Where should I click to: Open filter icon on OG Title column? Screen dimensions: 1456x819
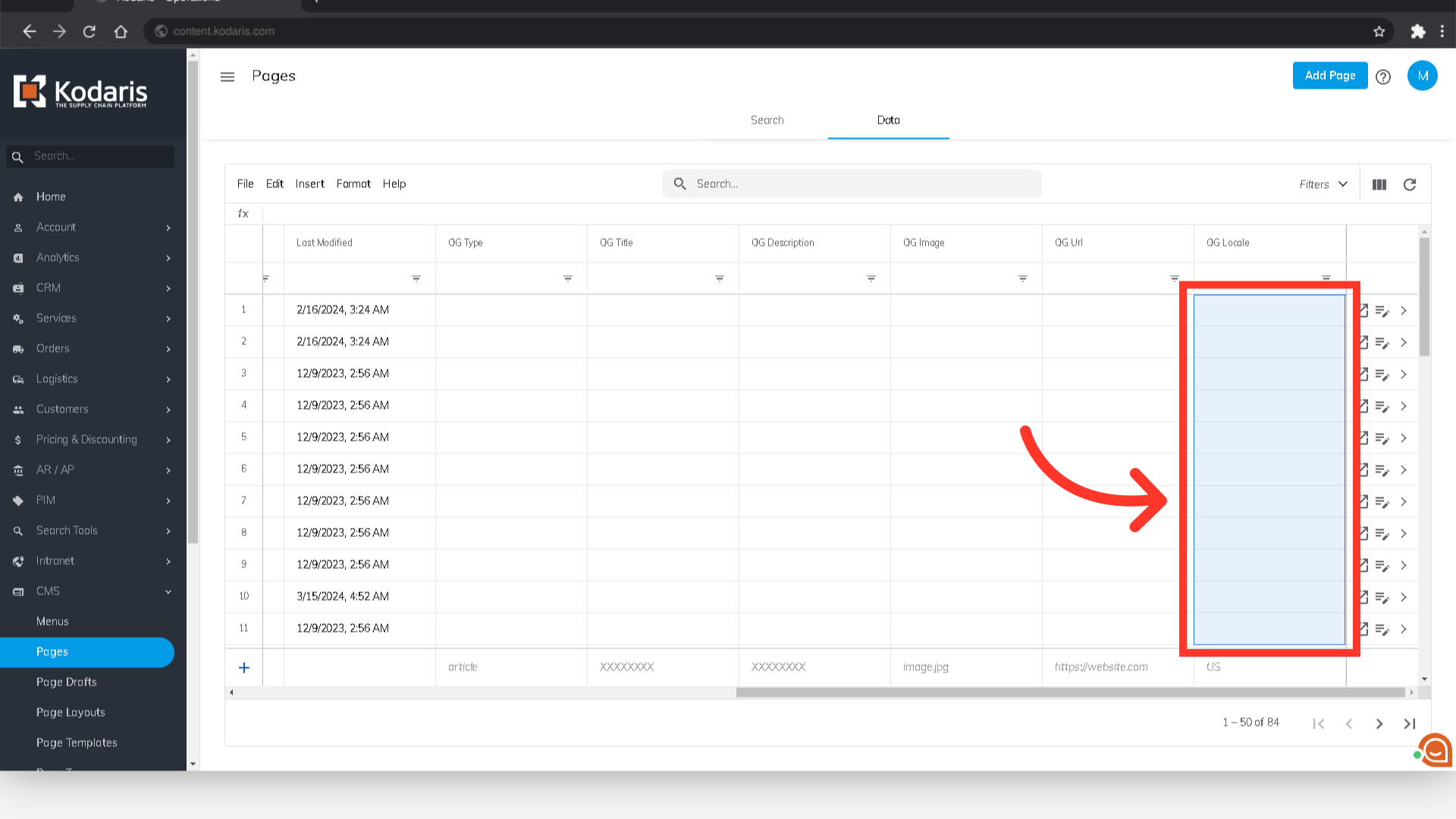(x=720, y=278)
